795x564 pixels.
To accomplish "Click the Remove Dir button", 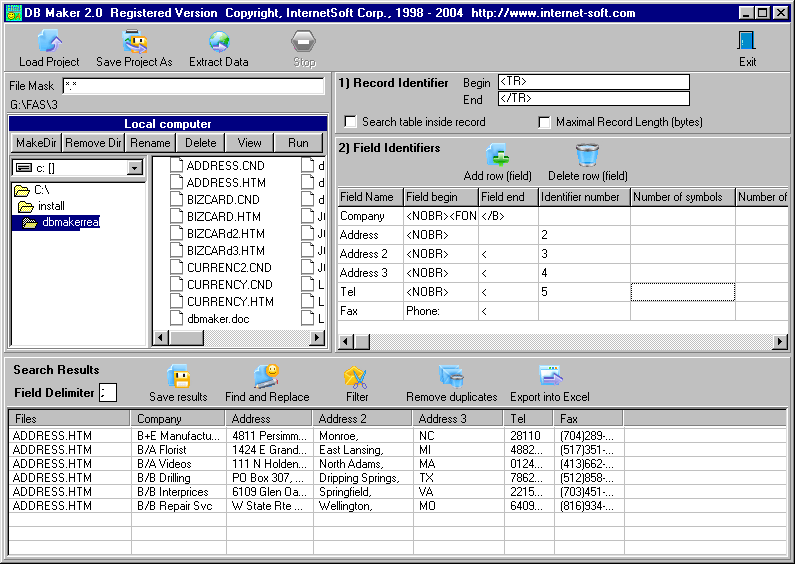I will pyautogui.click(x=93, y=143).
